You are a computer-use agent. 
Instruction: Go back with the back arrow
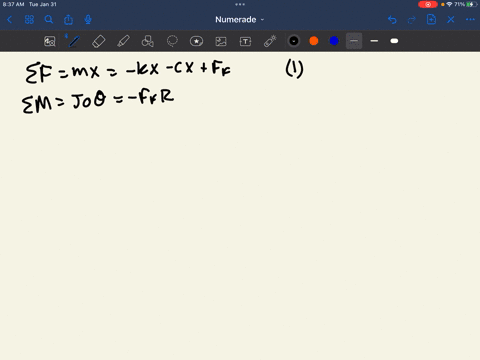click(x=9, y=20)
